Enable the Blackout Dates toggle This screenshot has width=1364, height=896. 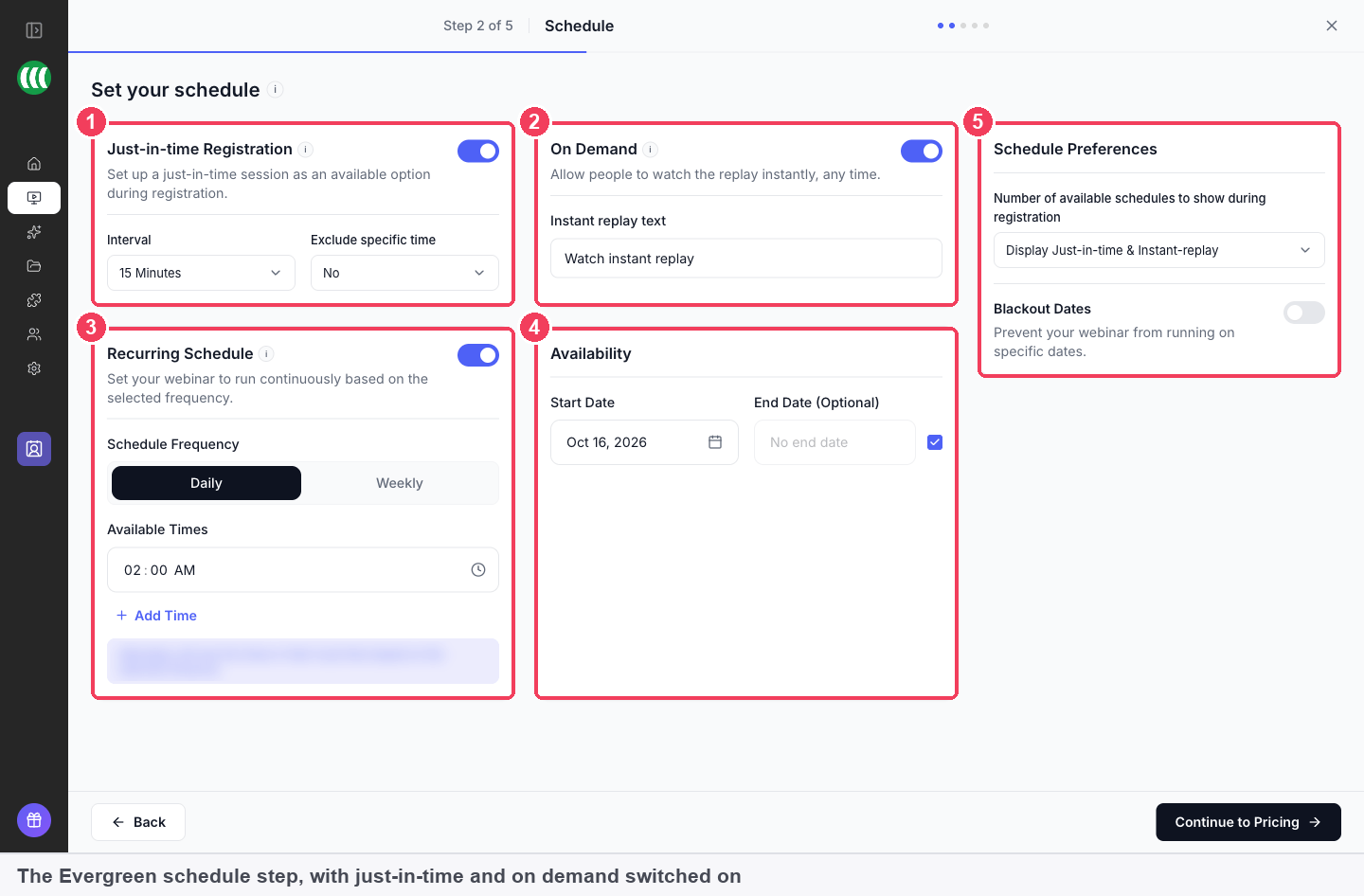1304,313
